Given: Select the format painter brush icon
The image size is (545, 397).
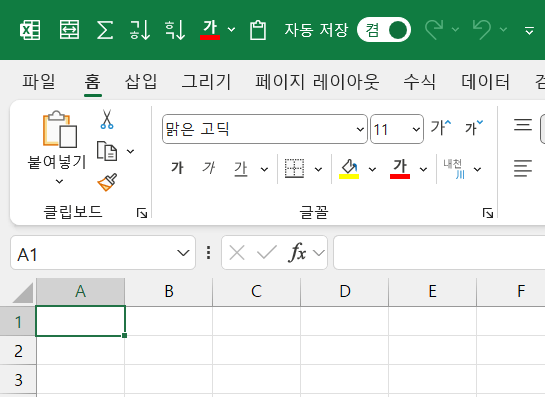Looking at the screenshot, I should coord(107,182).
